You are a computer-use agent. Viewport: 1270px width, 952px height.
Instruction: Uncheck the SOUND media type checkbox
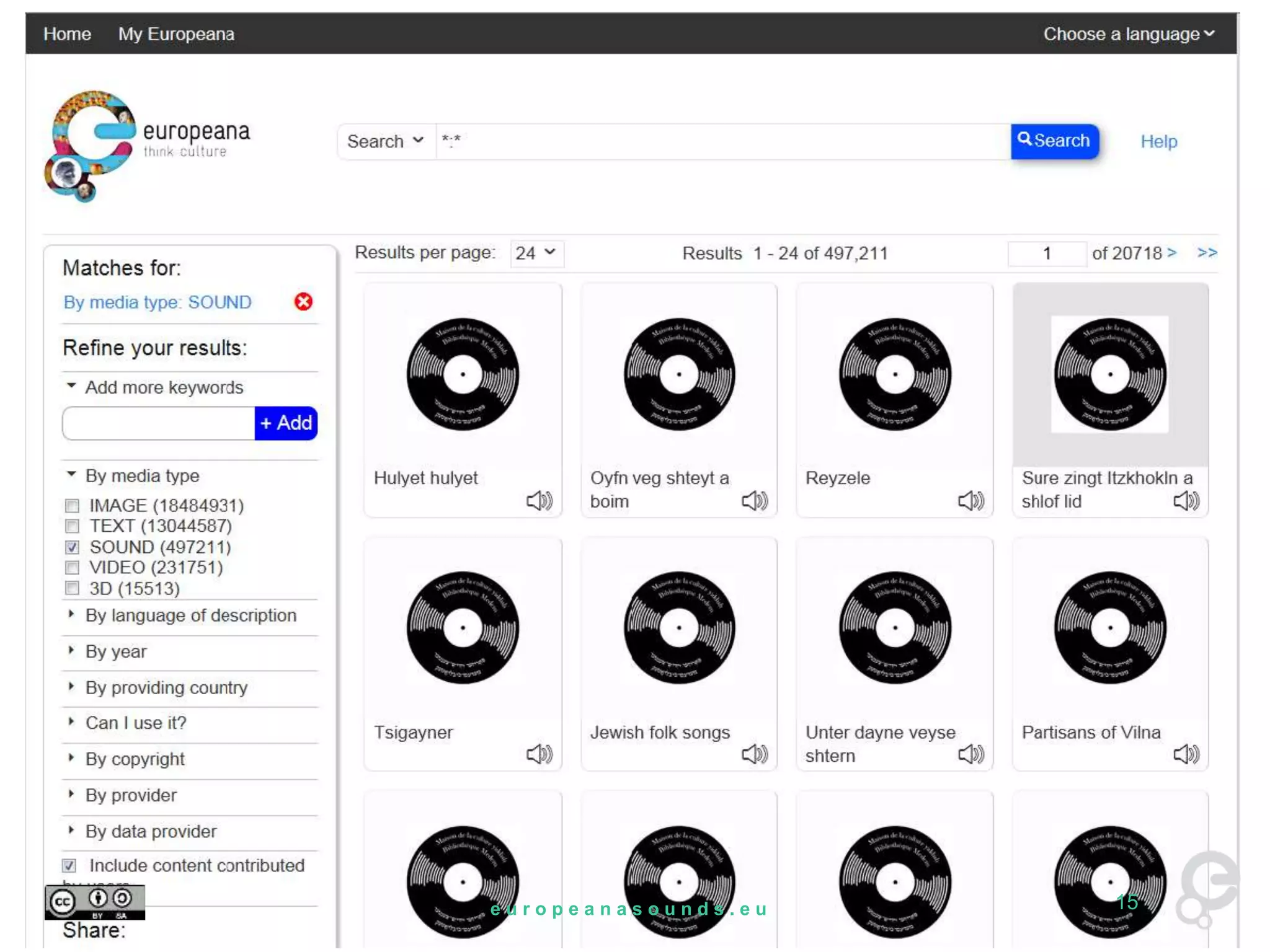73,547
